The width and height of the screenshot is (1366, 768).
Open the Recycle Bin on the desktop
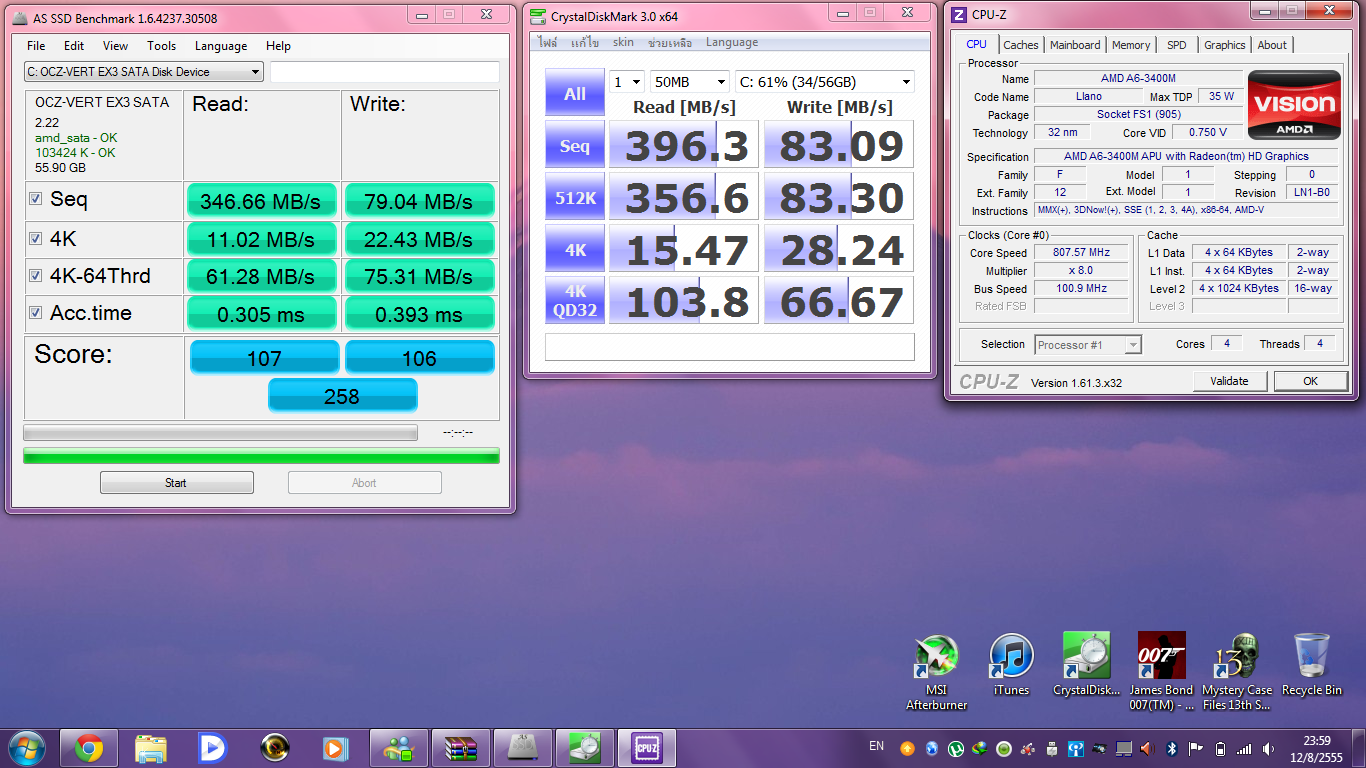click(x=1312, y=665)
